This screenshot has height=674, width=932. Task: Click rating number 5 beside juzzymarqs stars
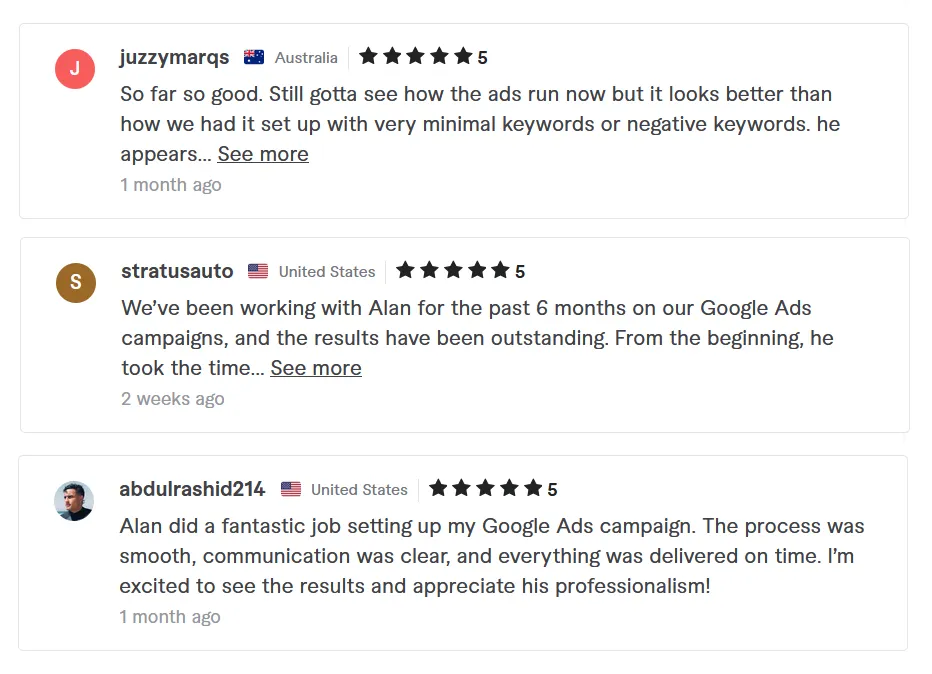(x=482, y=58)
